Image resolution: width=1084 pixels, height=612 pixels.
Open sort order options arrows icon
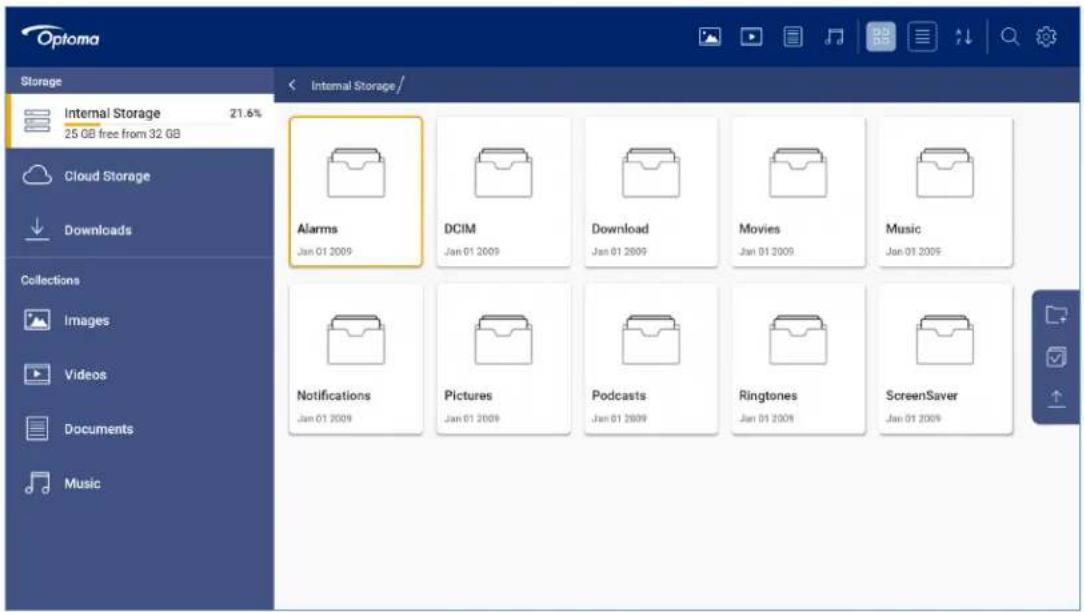(x=964, y=37)
